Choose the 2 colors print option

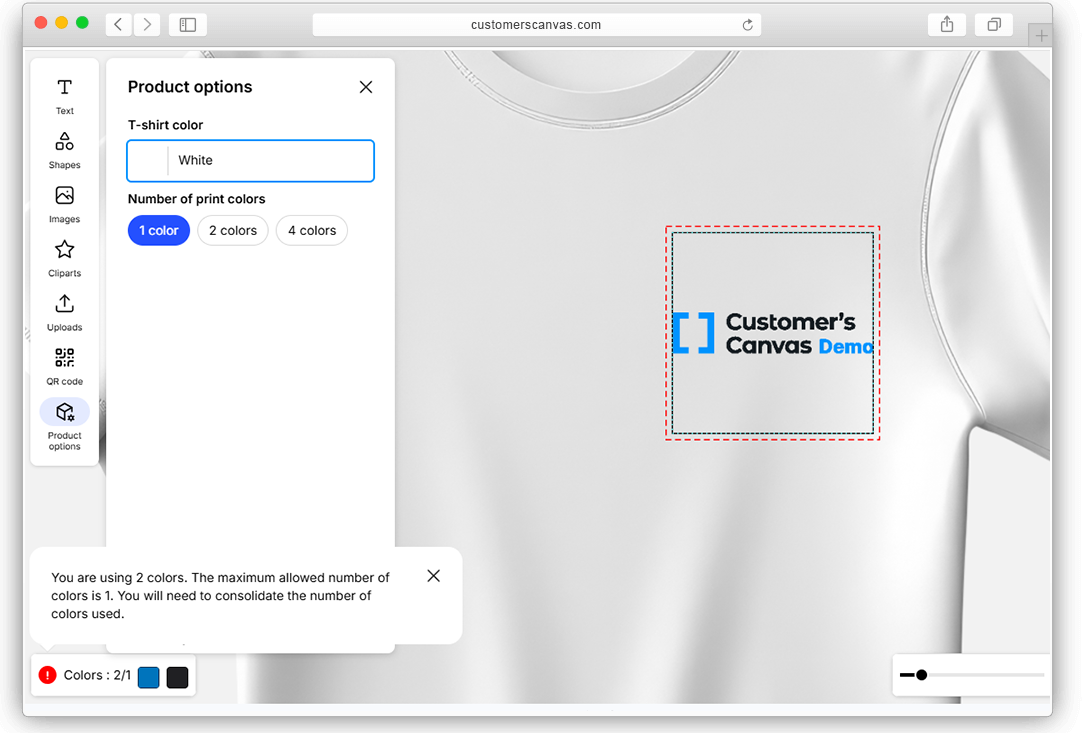[233, 231]
